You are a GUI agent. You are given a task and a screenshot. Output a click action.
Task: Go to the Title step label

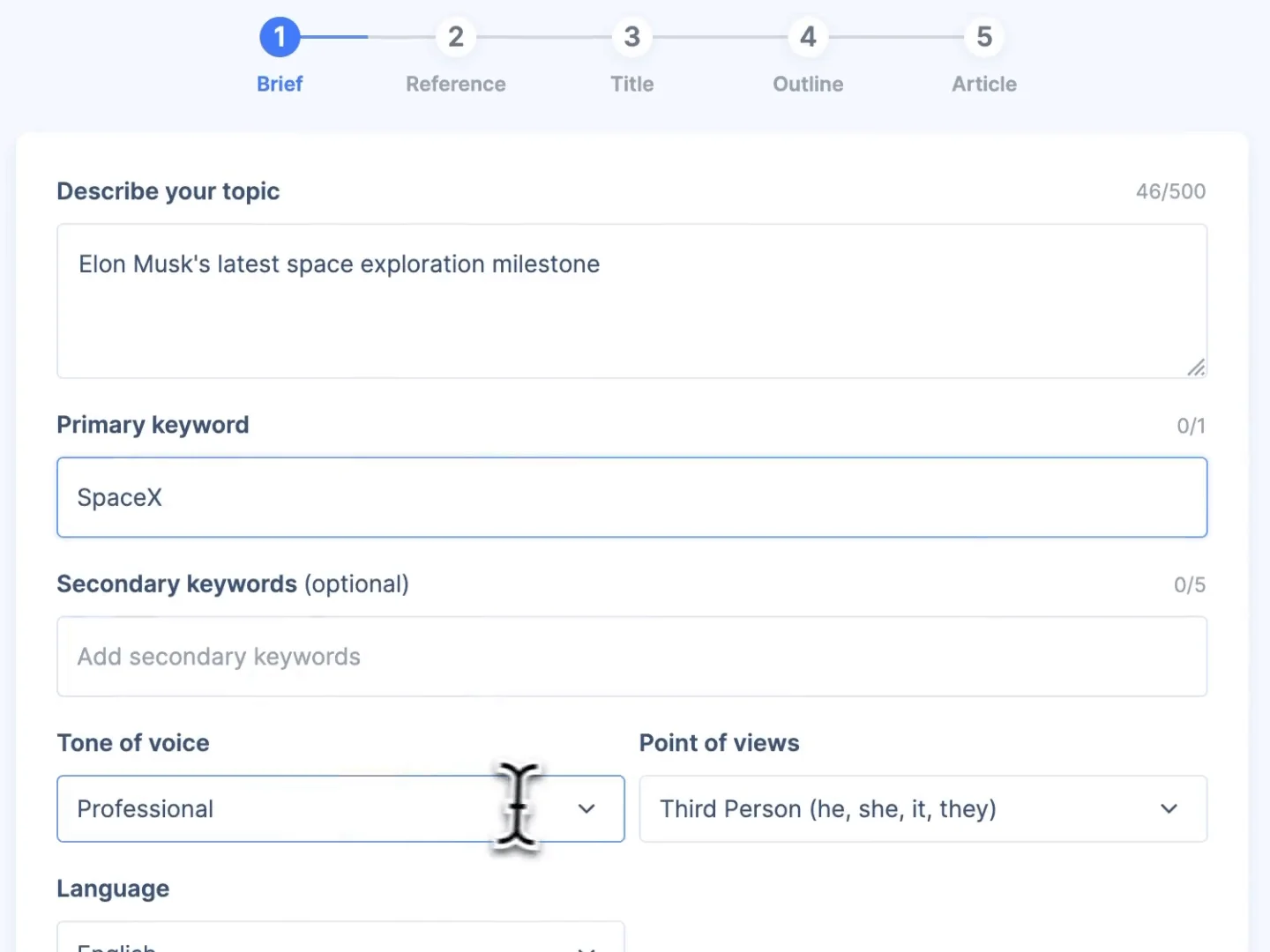coord(632,84)
